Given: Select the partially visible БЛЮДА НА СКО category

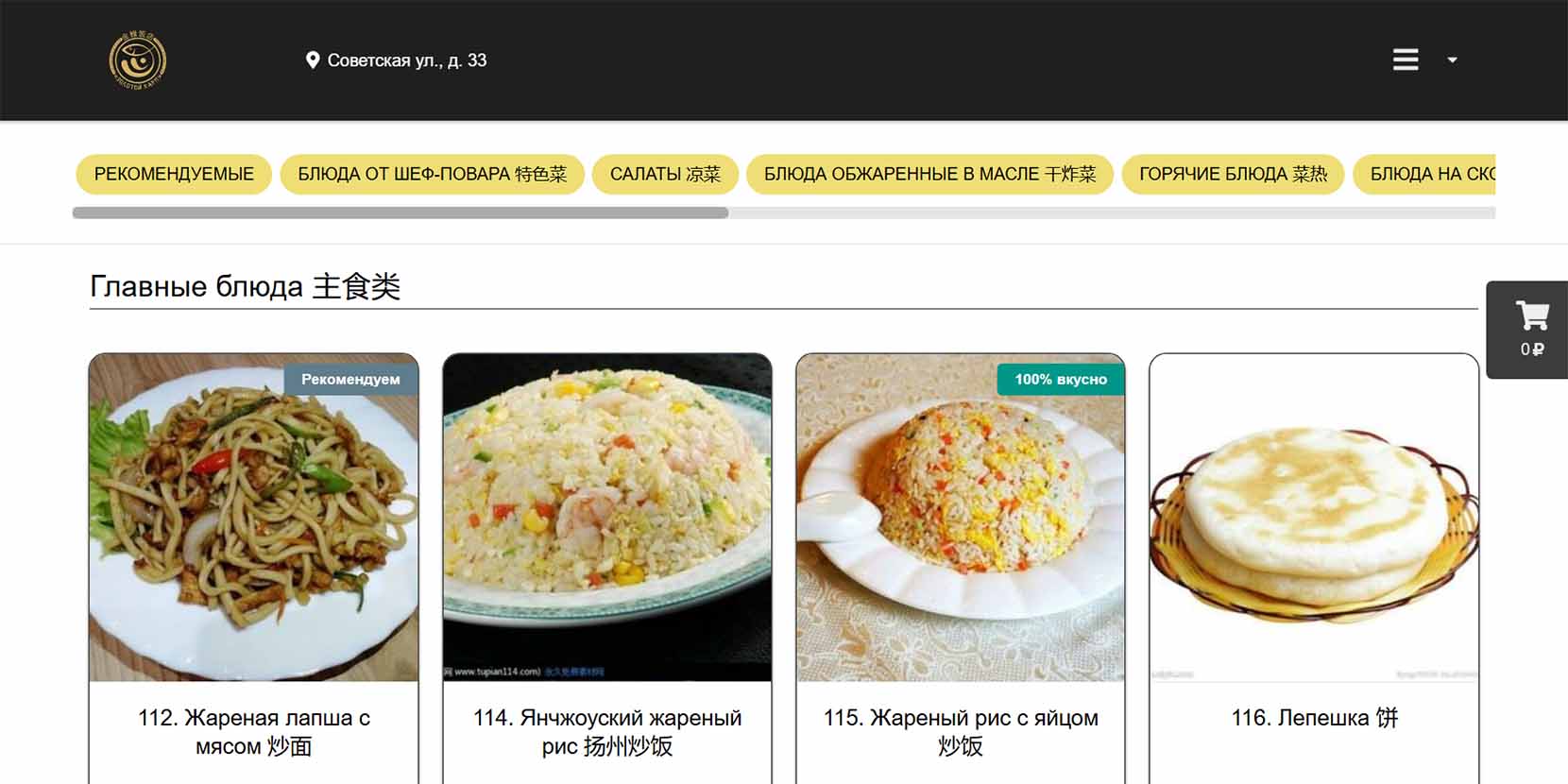Looking at the screenshot, I should 1424,175.
